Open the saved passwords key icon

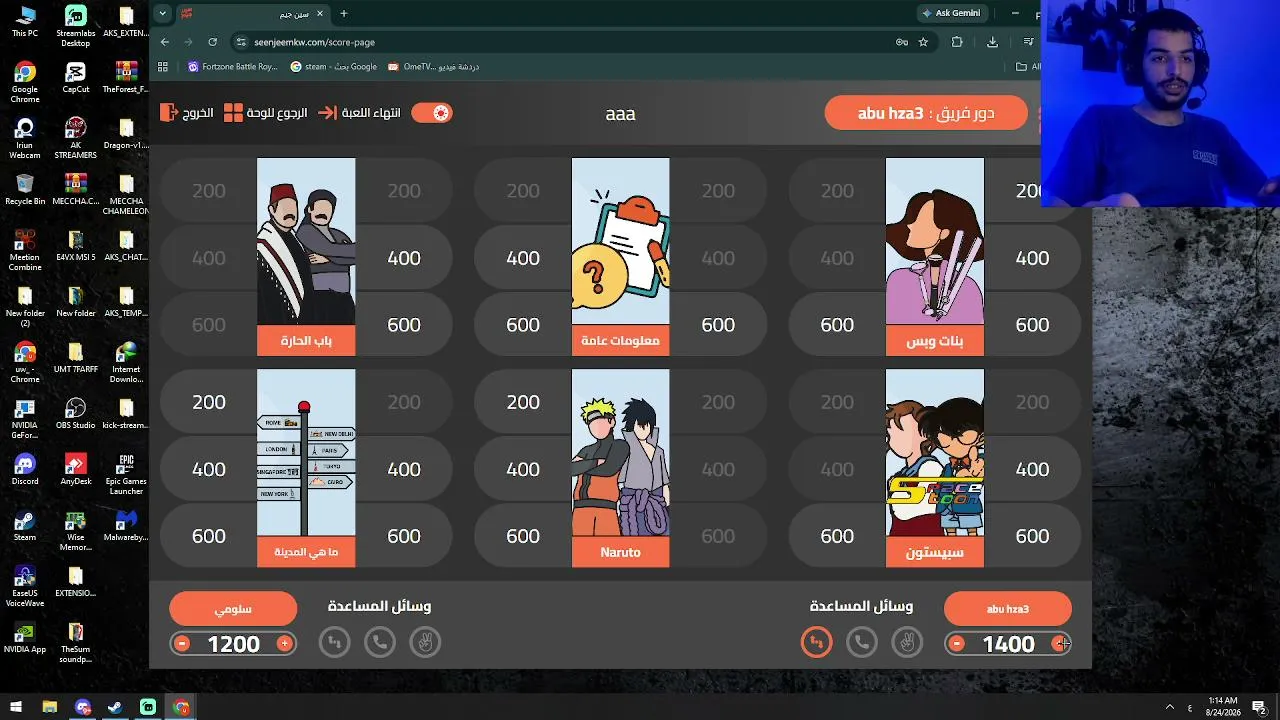coord(901,42)
